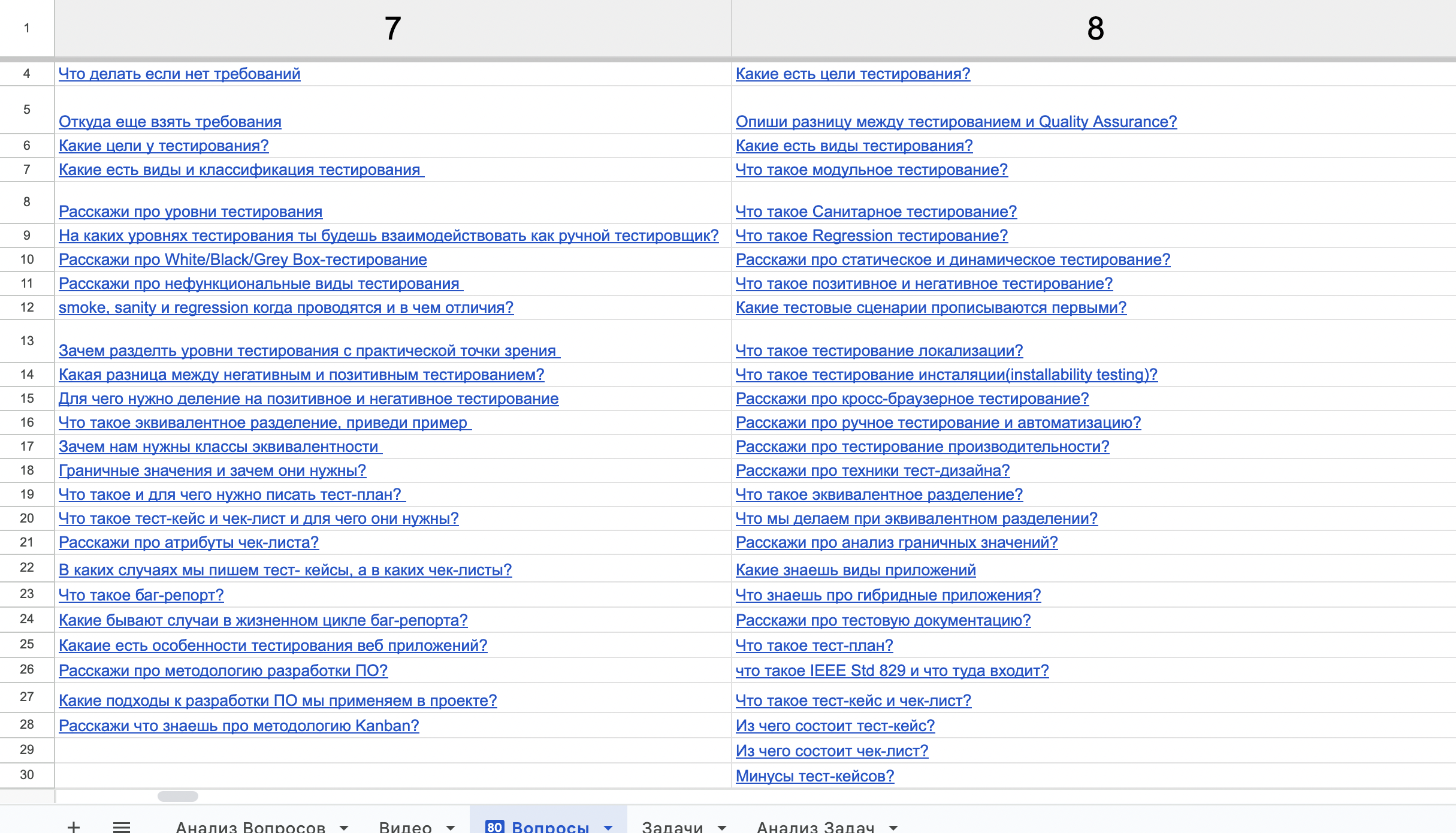Open the all sheets list icon

pyautogui.click(x=122, y=826)
